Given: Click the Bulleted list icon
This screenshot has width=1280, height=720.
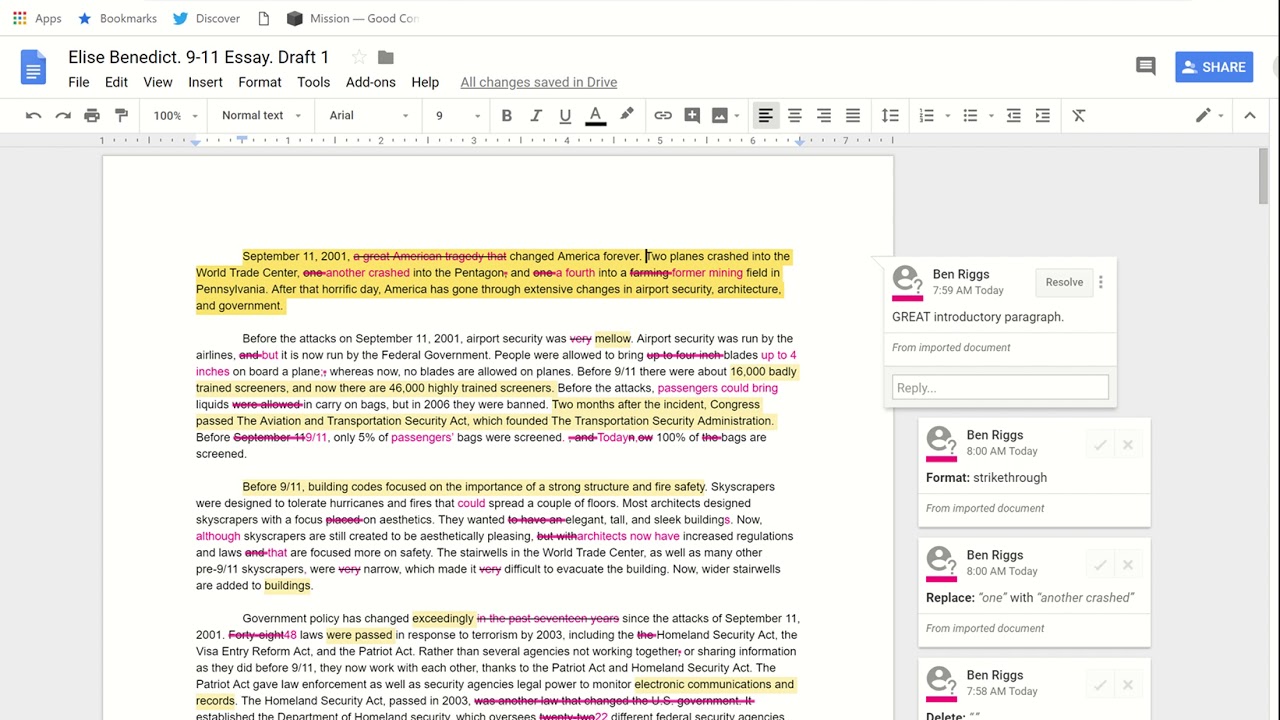Looking at the screenshot, I should click(970, 116).
